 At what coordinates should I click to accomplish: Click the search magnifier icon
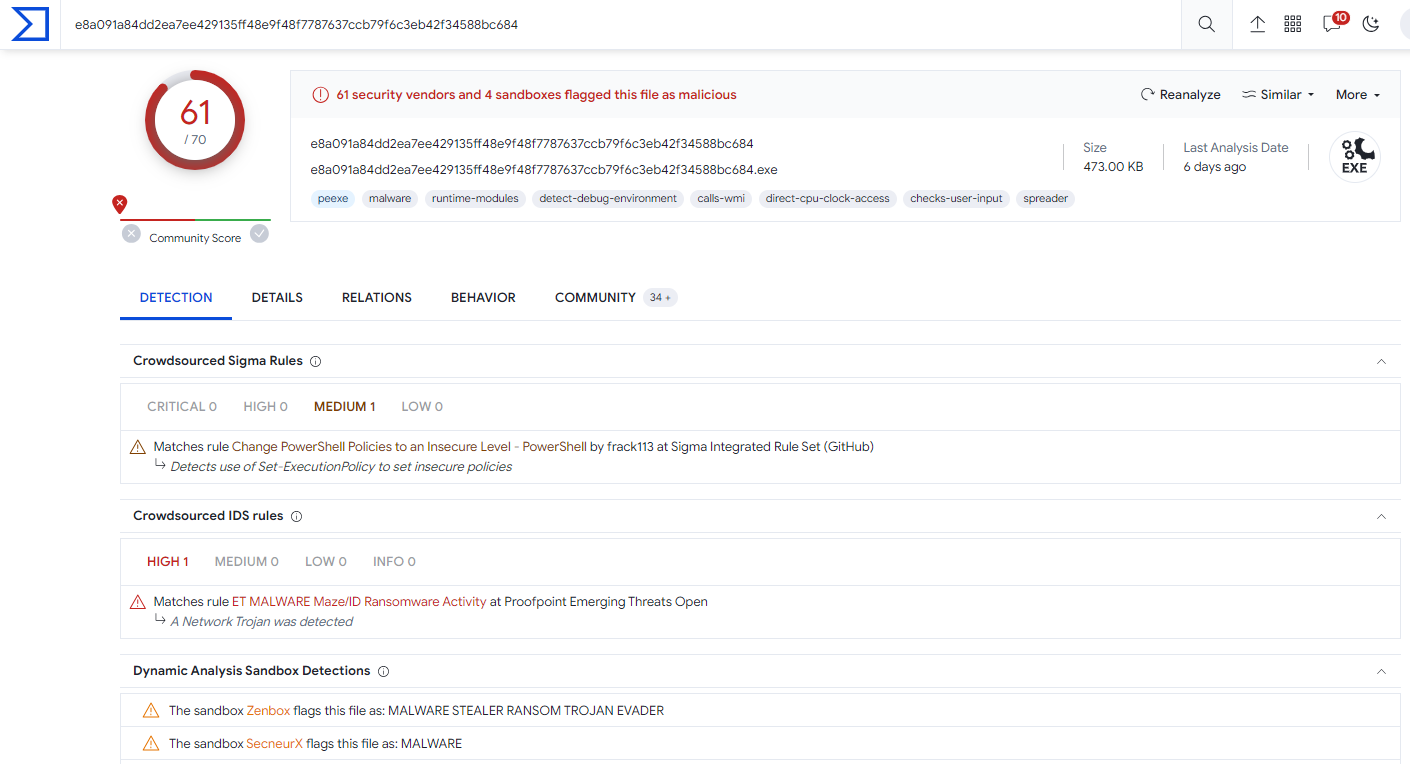(1207, 24)
